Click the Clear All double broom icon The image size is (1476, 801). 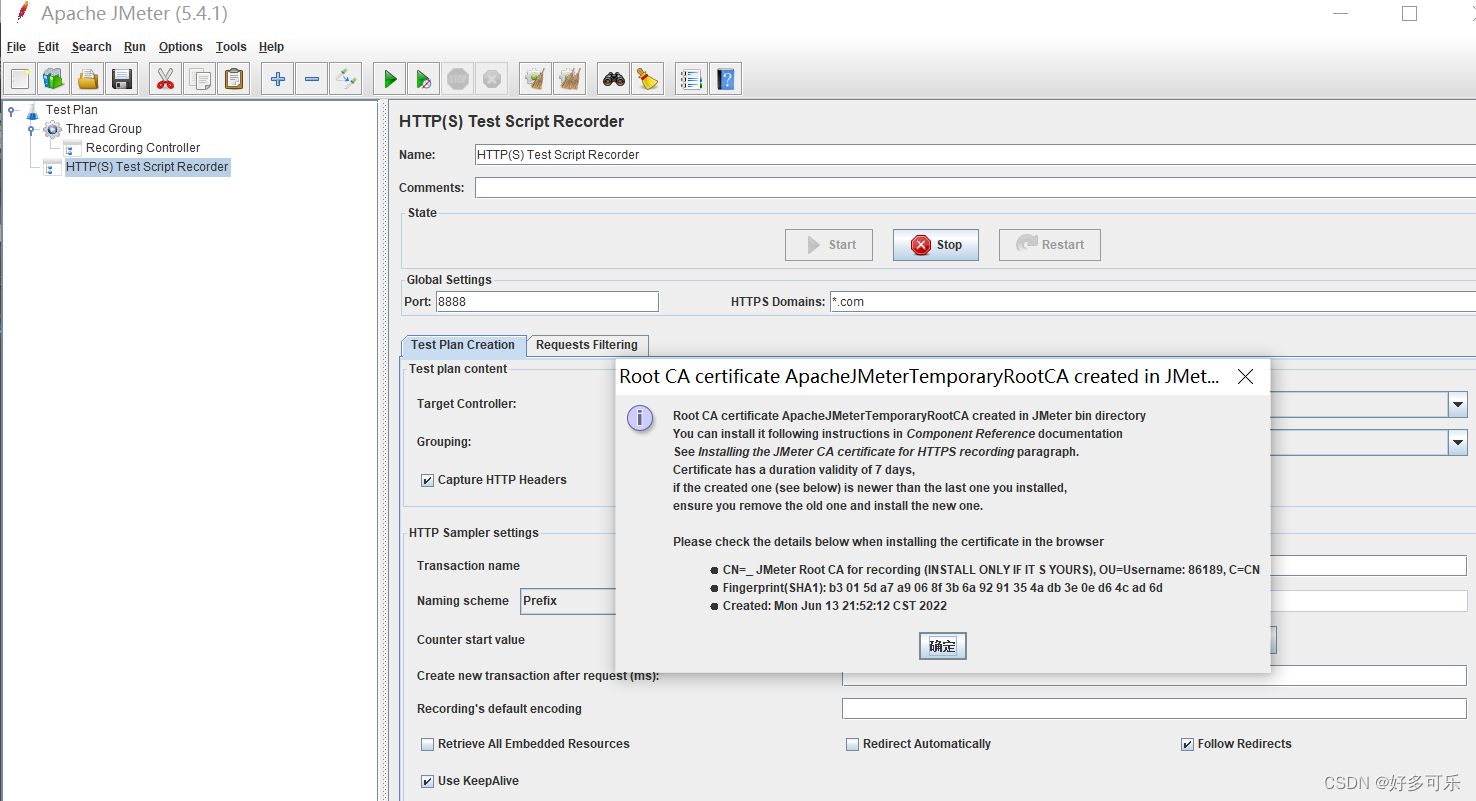(570, 79)
